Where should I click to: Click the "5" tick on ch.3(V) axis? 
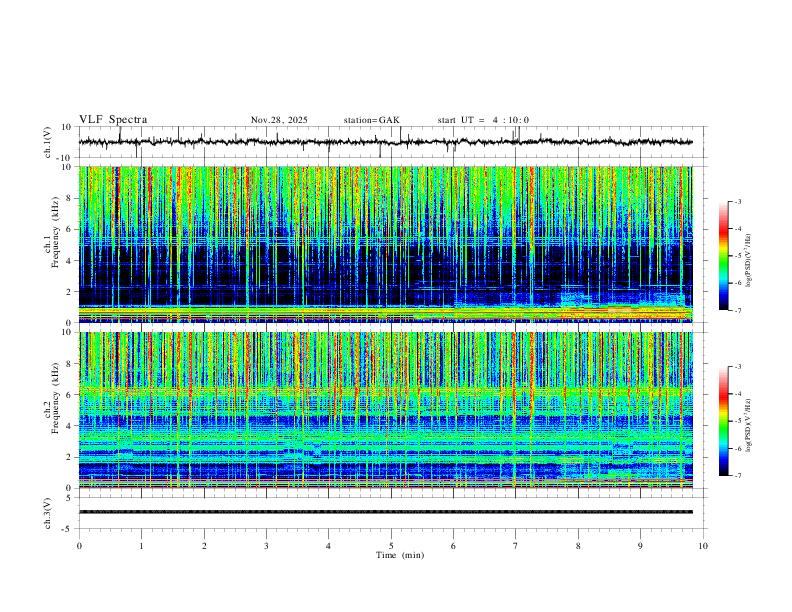[x=69, y=498]
